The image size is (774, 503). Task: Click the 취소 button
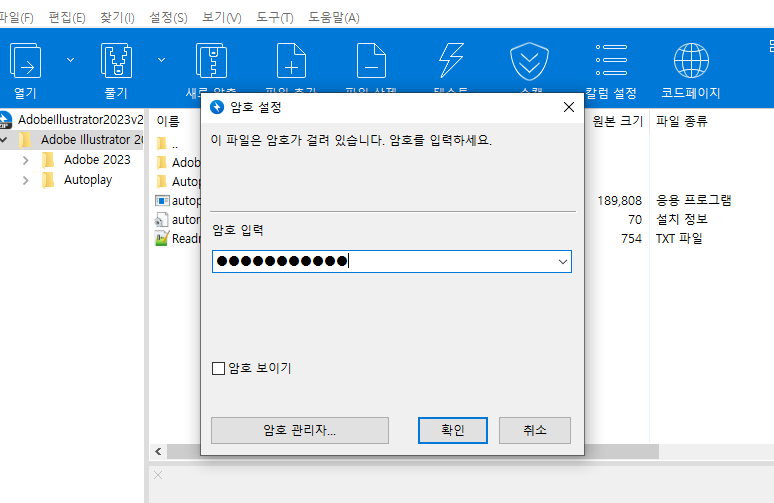click(535, 430)
